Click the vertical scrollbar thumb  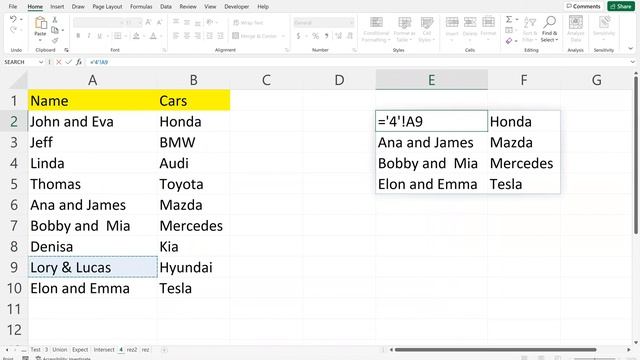636,156
